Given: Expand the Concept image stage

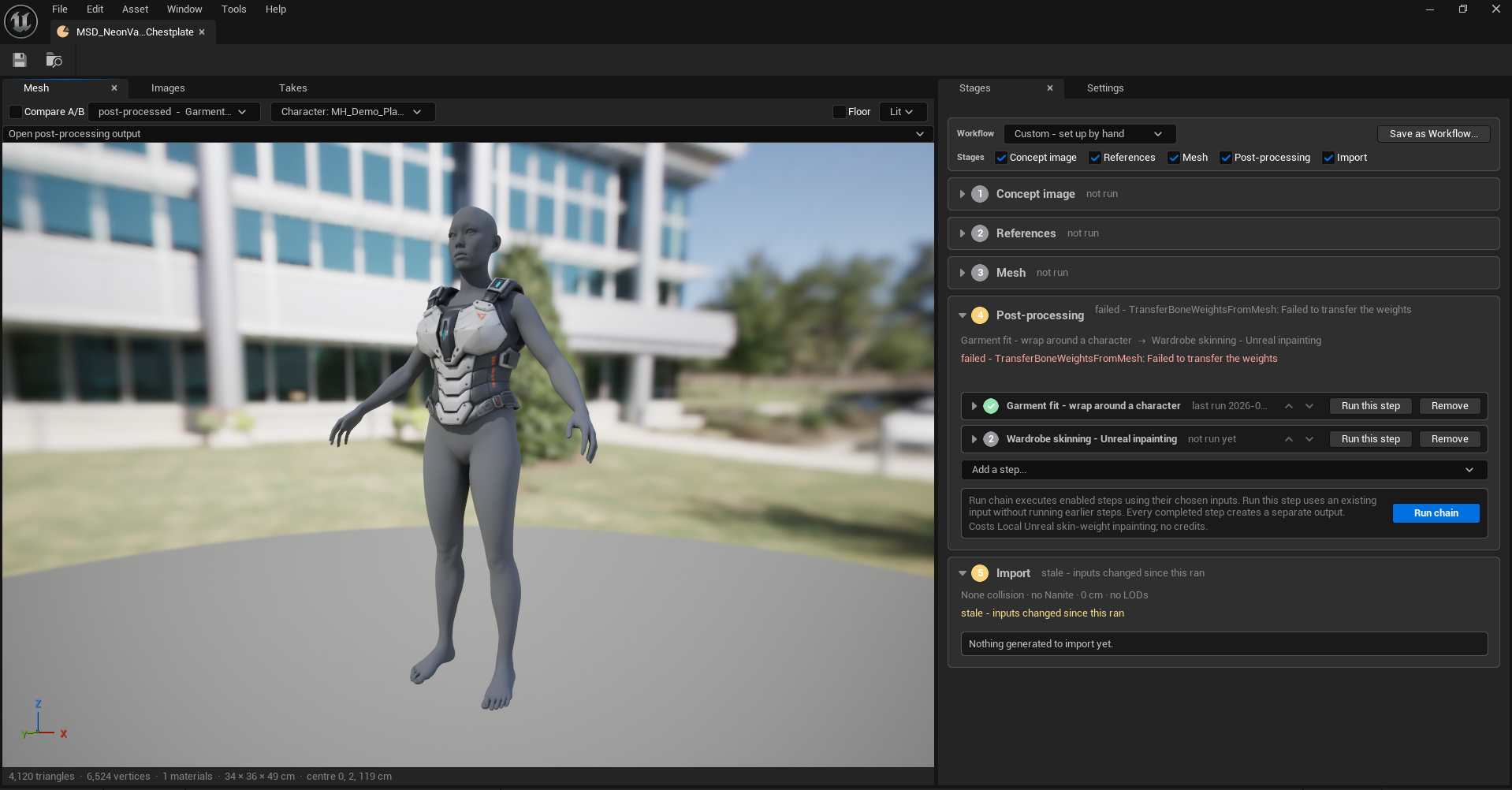Looking at the screenshot, I should (963, 194).
